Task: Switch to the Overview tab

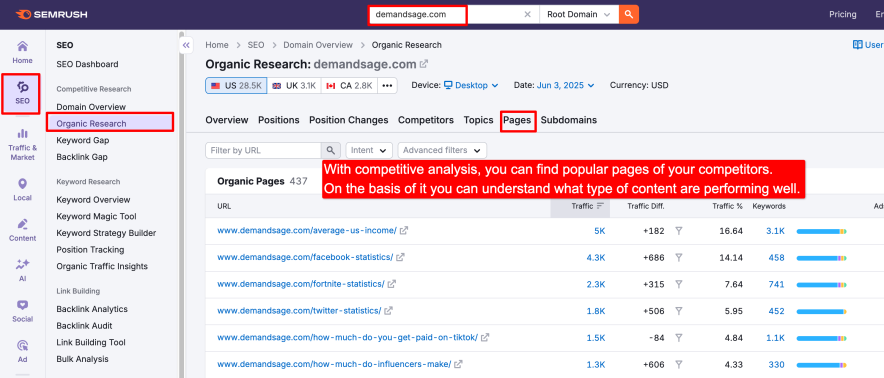Action: point(227,120)
